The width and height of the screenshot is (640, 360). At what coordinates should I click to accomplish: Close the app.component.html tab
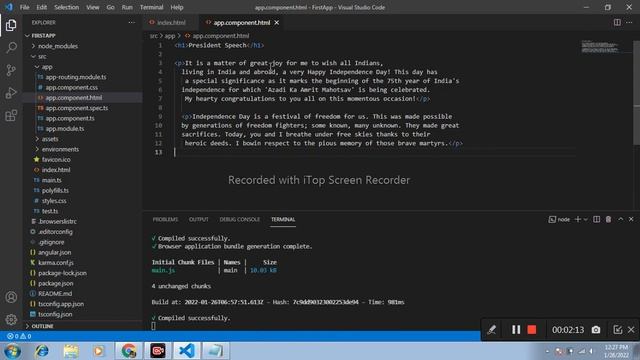(x=277, y=22)
